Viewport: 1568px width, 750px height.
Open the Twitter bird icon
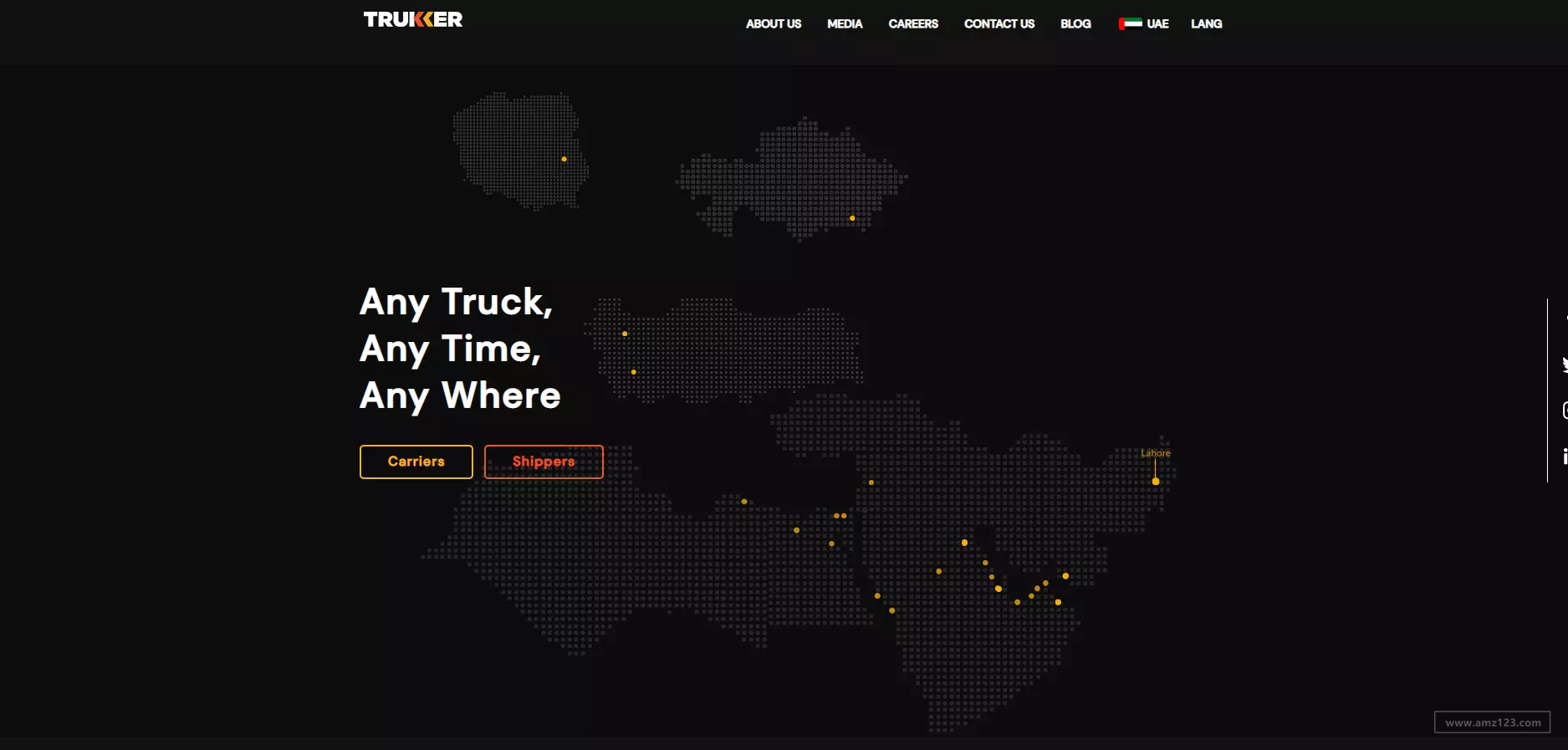pyautogui.click(x=1564, y=365)
